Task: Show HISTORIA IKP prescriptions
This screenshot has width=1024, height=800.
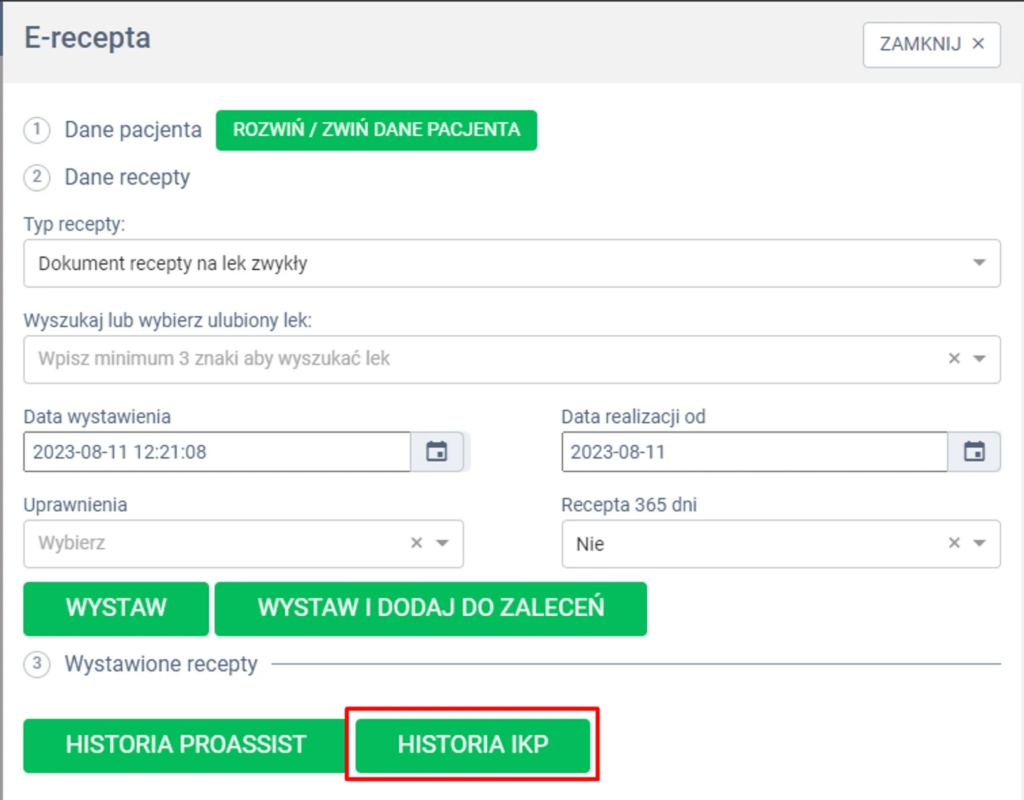Action: coord(473,744)
